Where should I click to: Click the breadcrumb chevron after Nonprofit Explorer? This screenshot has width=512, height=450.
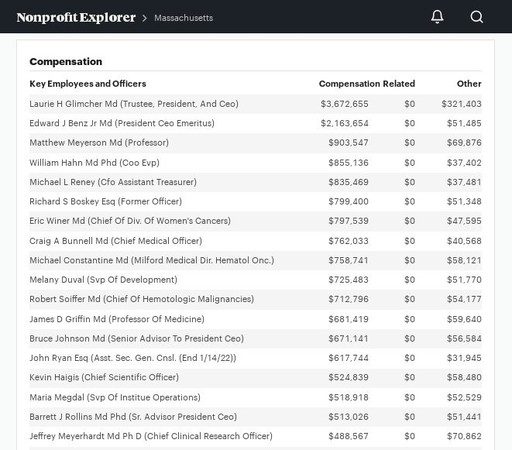tap(145, 18)
